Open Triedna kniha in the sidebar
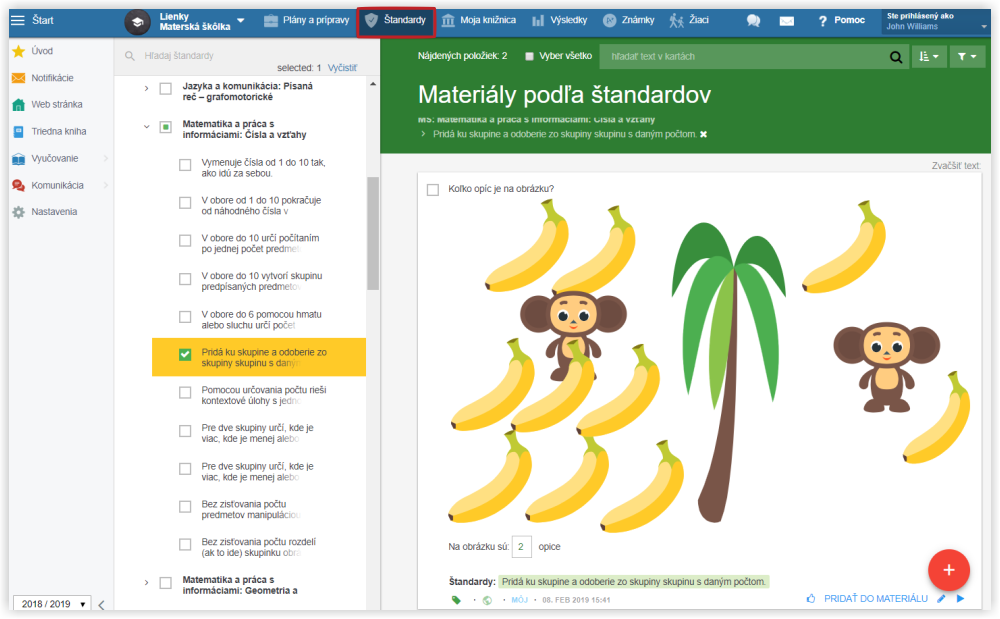This screenshot has width=1000, height=619. 59,131
